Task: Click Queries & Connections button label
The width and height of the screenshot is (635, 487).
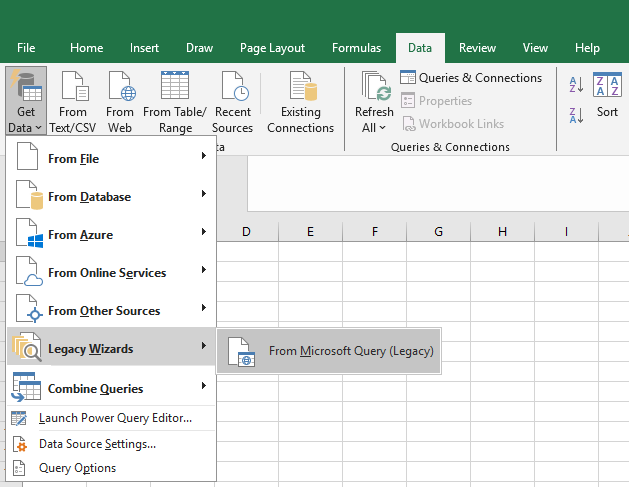Action: click(480, 78)
